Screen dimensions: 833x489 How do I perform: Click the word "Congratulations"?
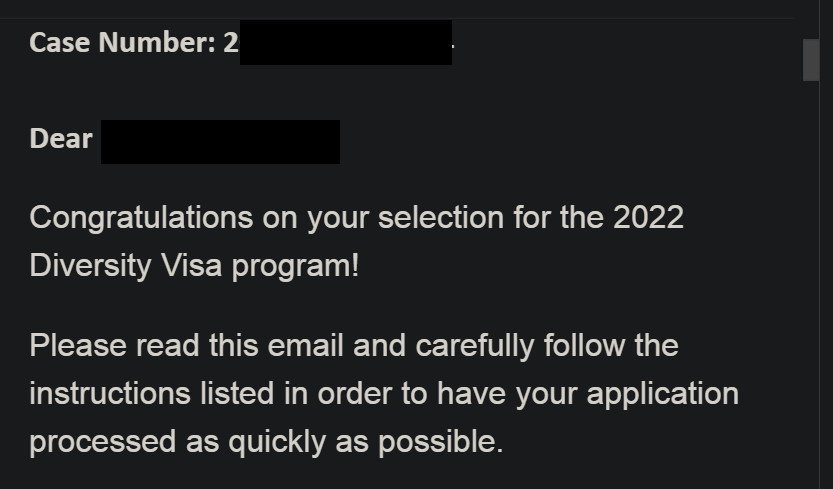127,218
